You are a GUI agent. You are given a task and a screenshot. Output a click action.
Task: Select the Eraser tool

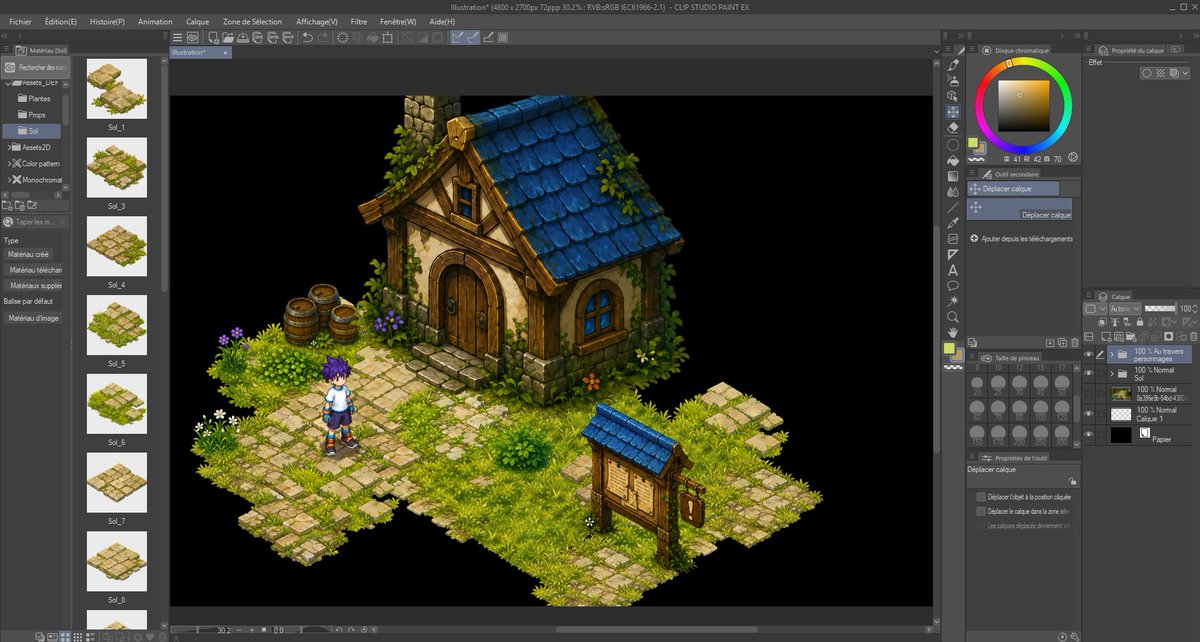click(953, 127)
